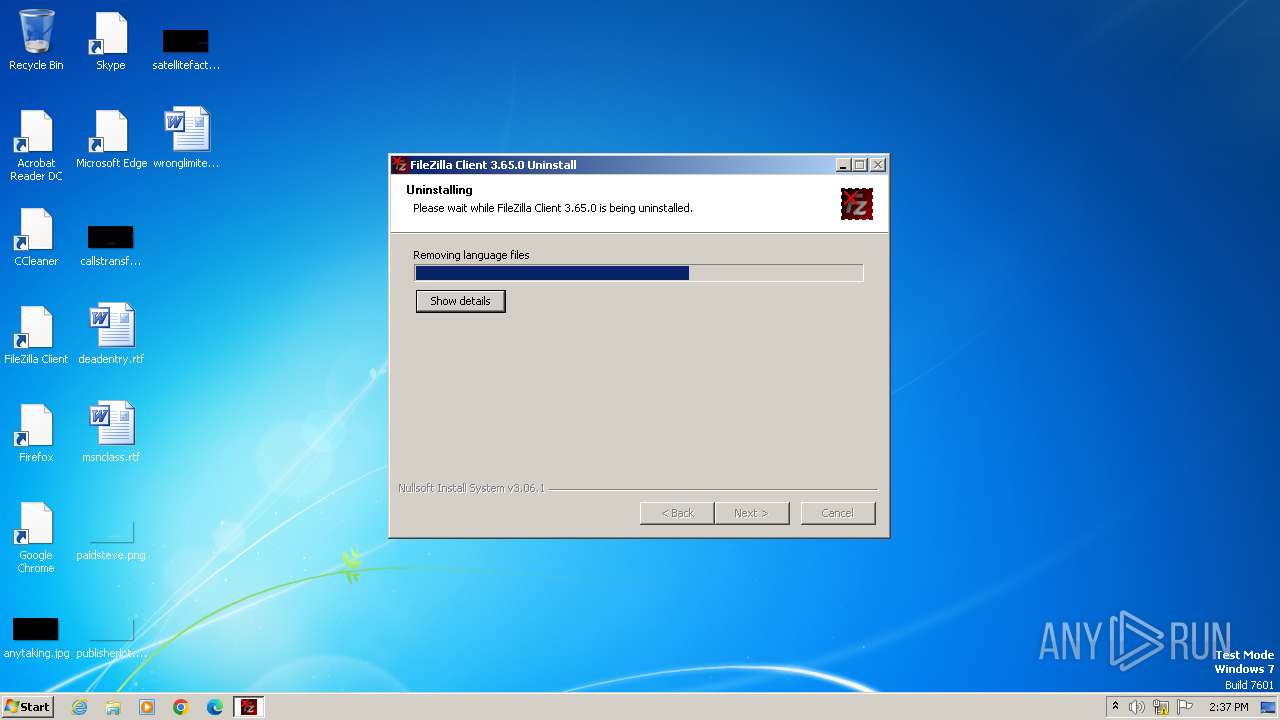
Task: Open the volume tray icon
Action: [x=1137, y=707]
